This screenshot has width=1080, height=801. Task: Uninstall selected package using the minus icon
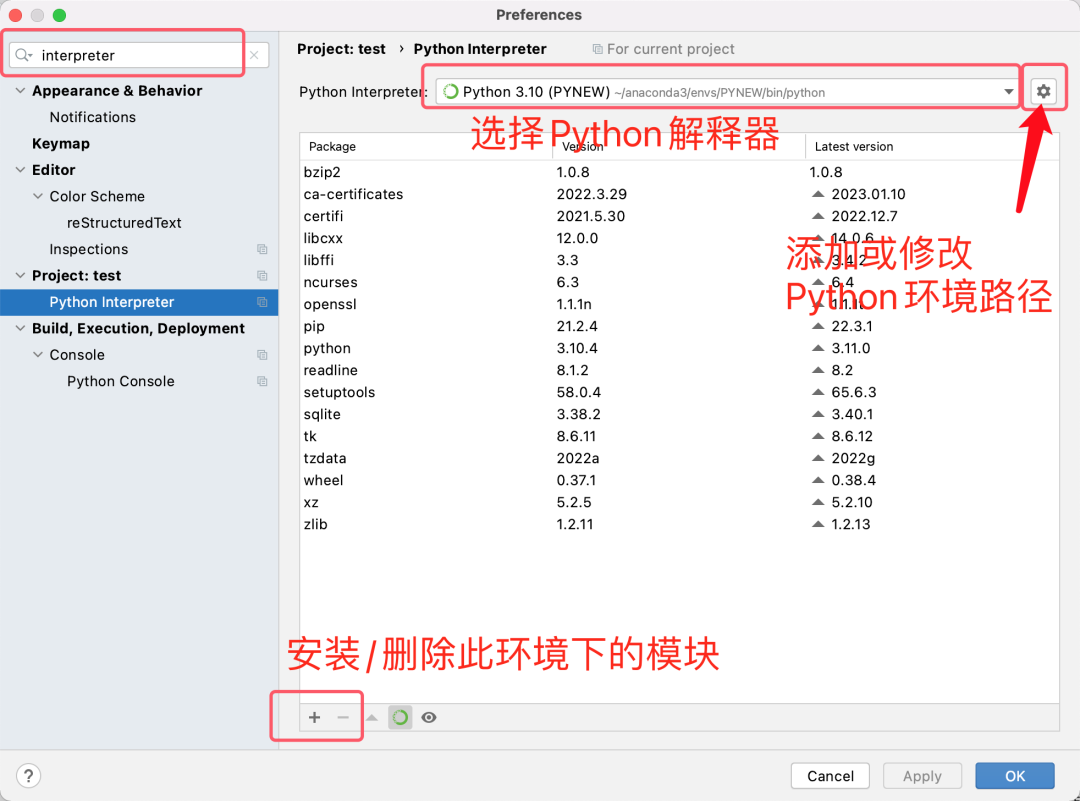[x=341, y=717]
